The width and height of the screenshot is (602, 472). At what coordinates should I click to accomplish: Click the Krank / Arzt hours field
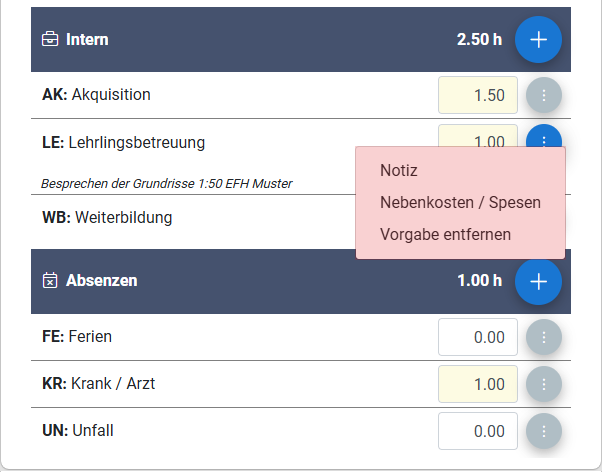point(478,384)
